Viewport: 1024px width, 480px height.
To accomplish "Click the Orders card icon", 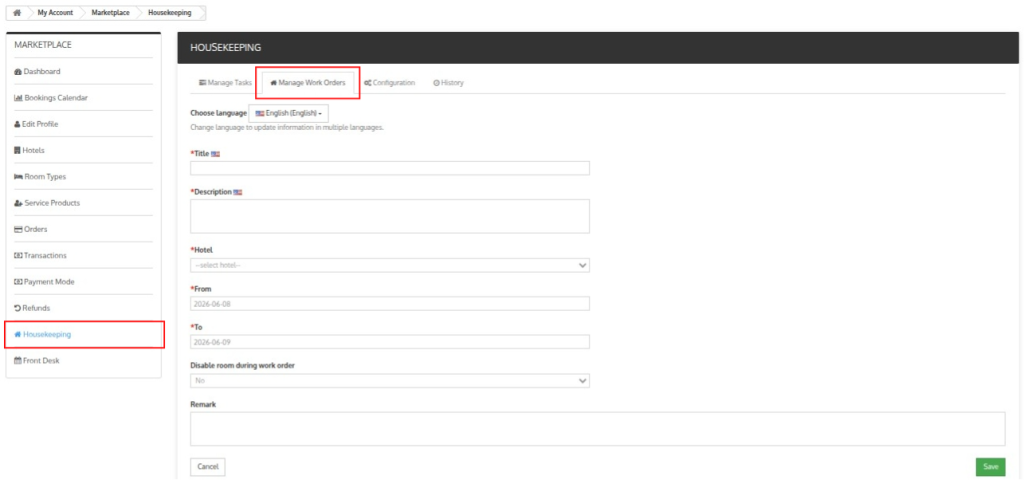I will pos(18,229).
